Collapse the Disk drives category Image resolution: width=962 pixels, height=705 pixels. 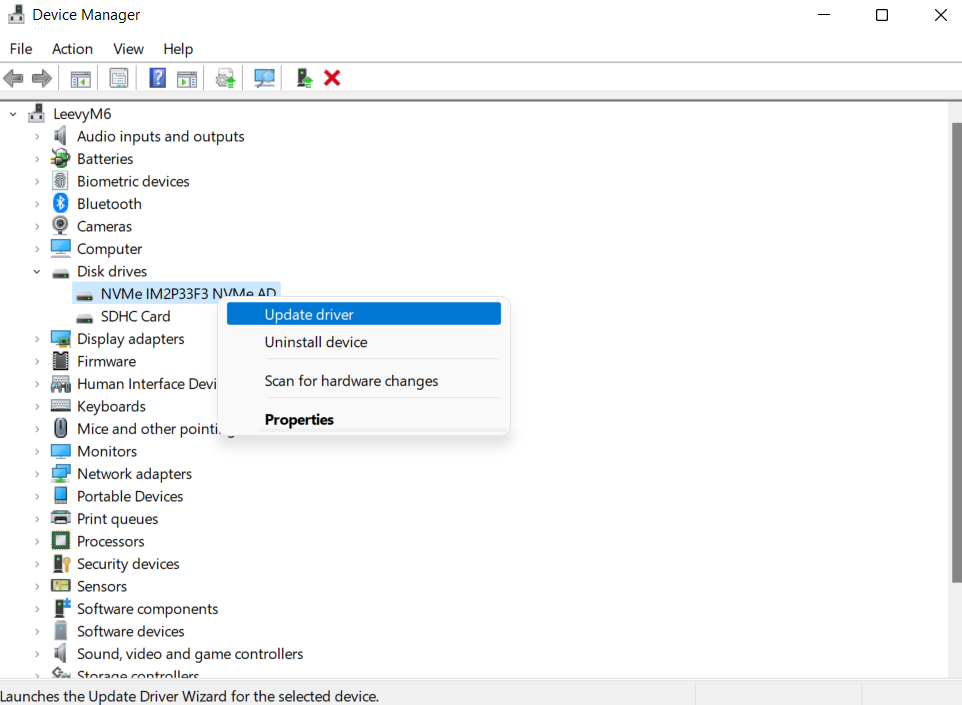coord(37,271)
